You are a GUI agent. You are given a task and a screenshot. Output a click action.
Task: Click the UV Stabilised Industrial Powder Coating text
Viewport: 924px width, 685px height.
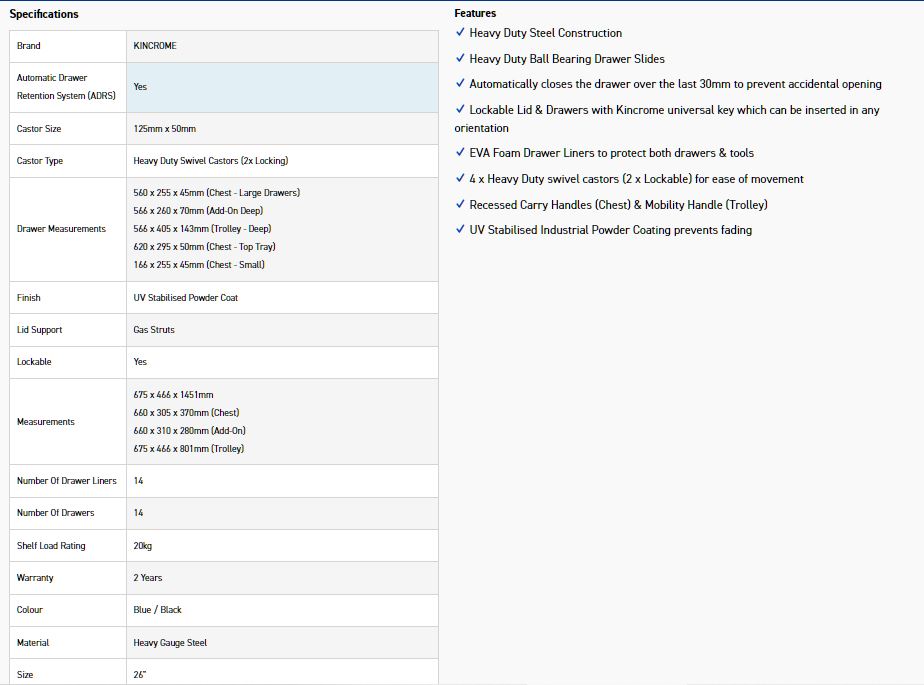click(610, 230)
